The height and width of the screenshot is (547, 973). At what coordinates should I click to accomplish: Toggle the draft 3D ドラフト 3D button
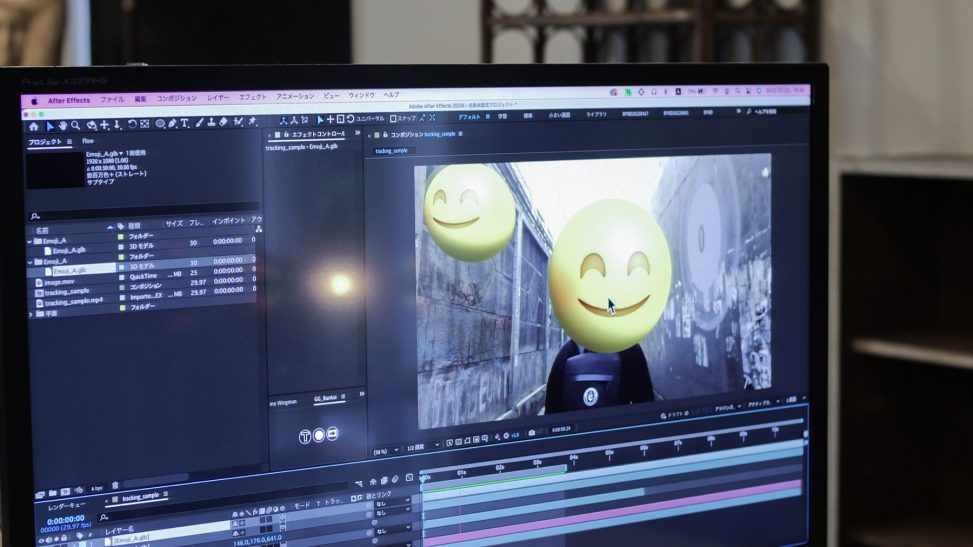[x=675, y=415]
